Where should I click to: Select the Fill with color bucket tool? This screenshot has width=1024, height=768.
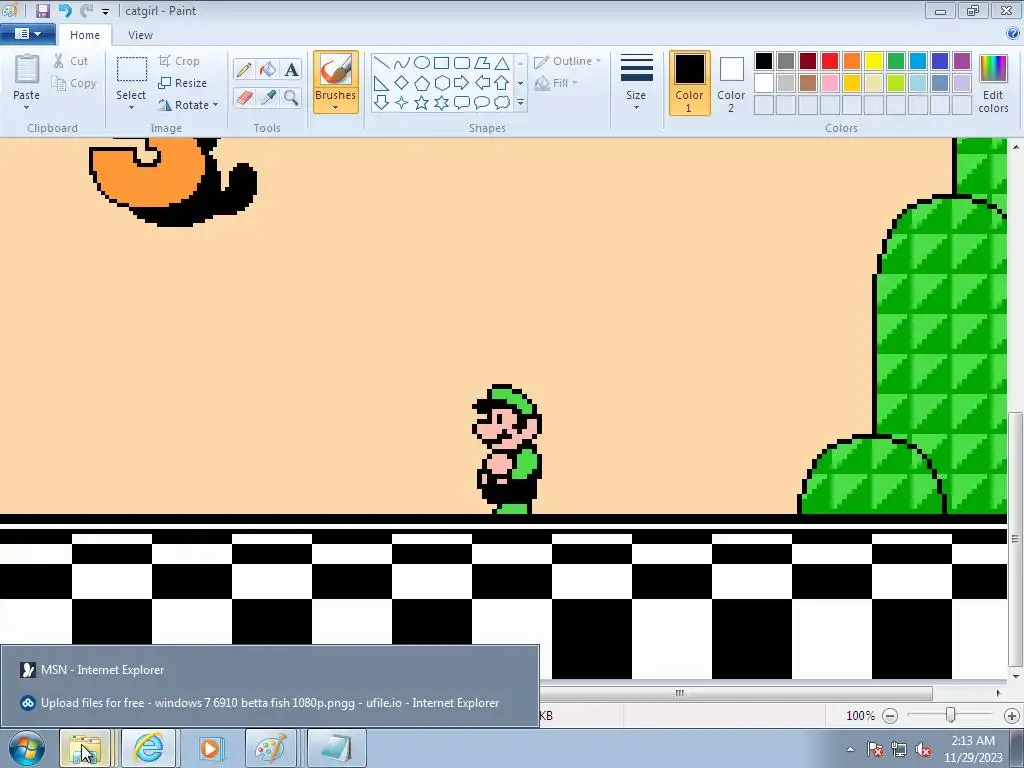tap(268, 69)
